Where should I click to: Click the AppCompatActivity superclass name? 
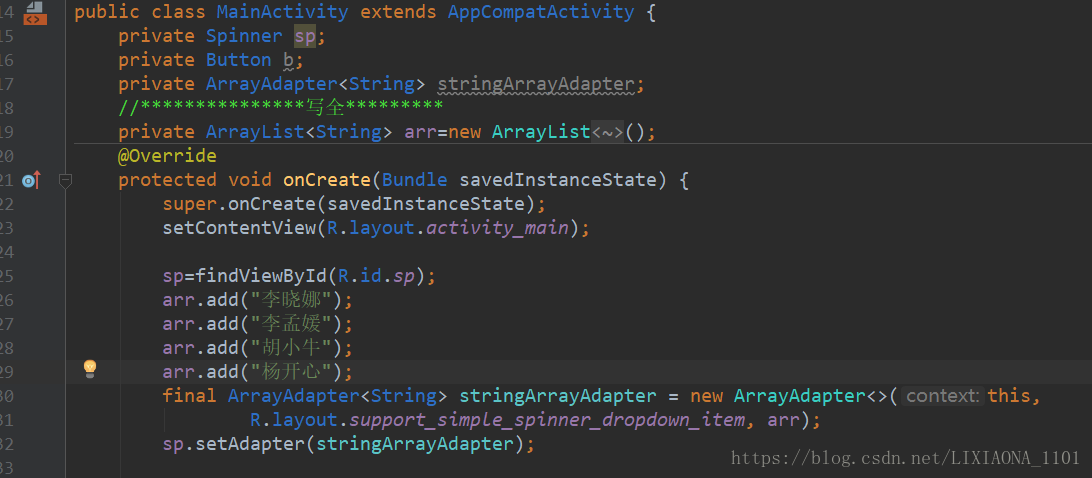coord(541,12)
